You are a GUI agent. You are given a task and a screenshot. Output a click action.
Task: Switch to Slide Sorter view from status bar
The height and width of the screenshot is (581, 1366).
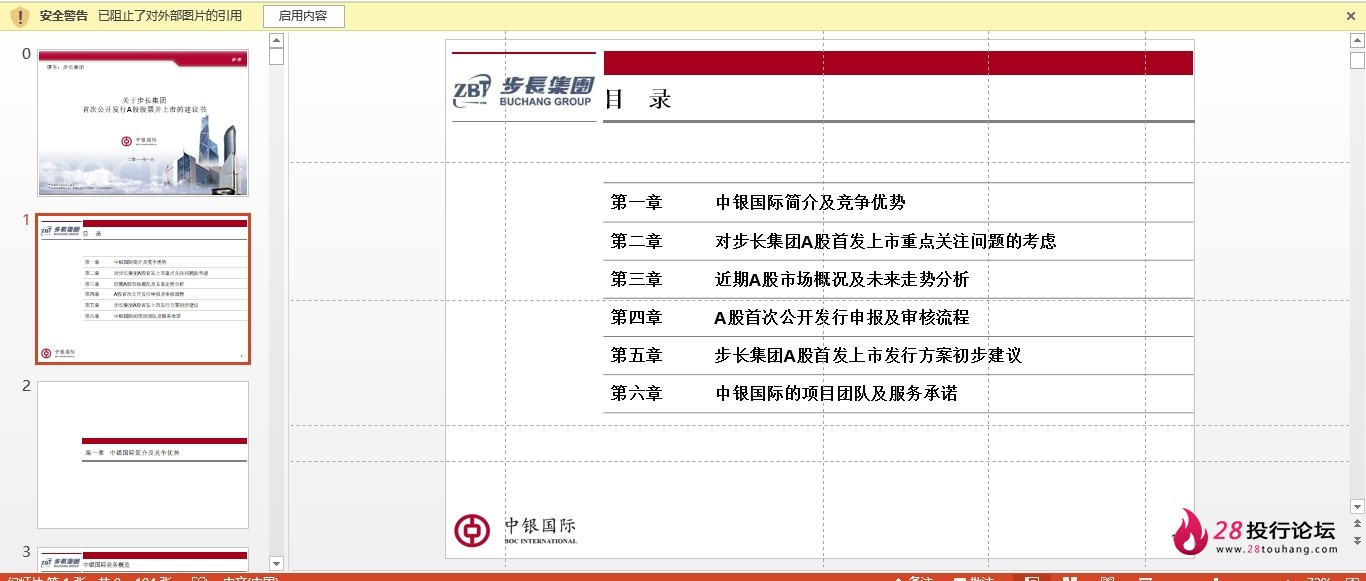(x=1070, y=578)
